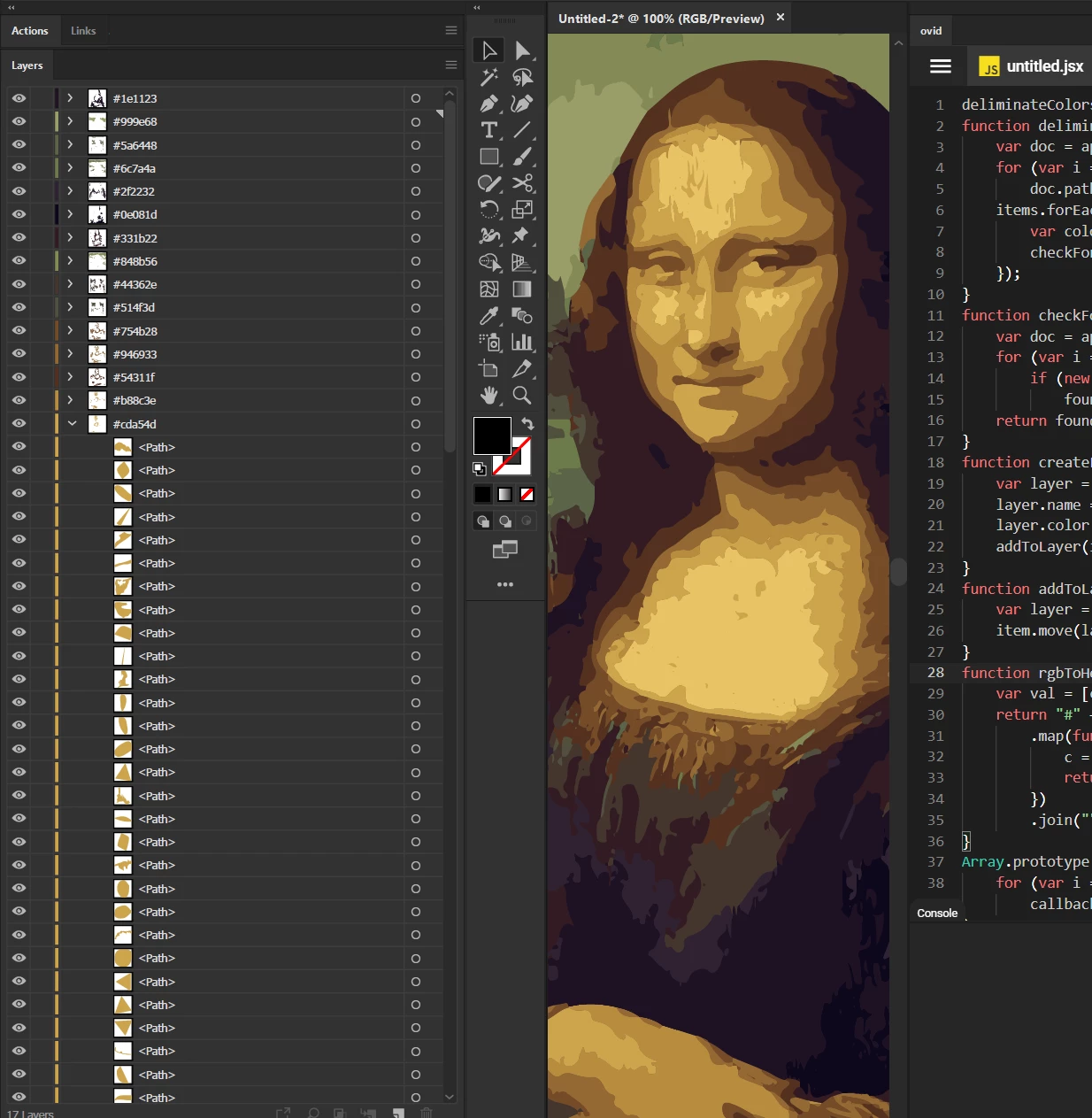Select the Puppet Warp pin tool
The image size is (1092, 1118).
tap(523, 236)
